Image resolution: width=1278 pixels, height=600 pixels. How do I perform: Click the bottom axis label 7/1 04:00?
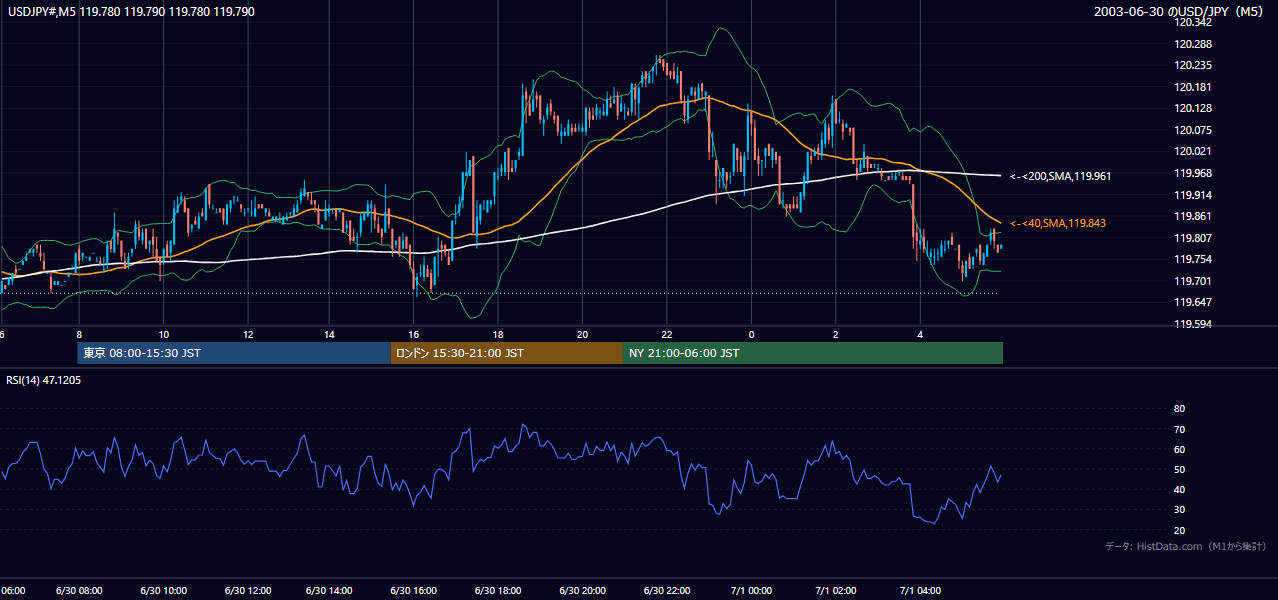pyautogui.click(x=920, y=591)
